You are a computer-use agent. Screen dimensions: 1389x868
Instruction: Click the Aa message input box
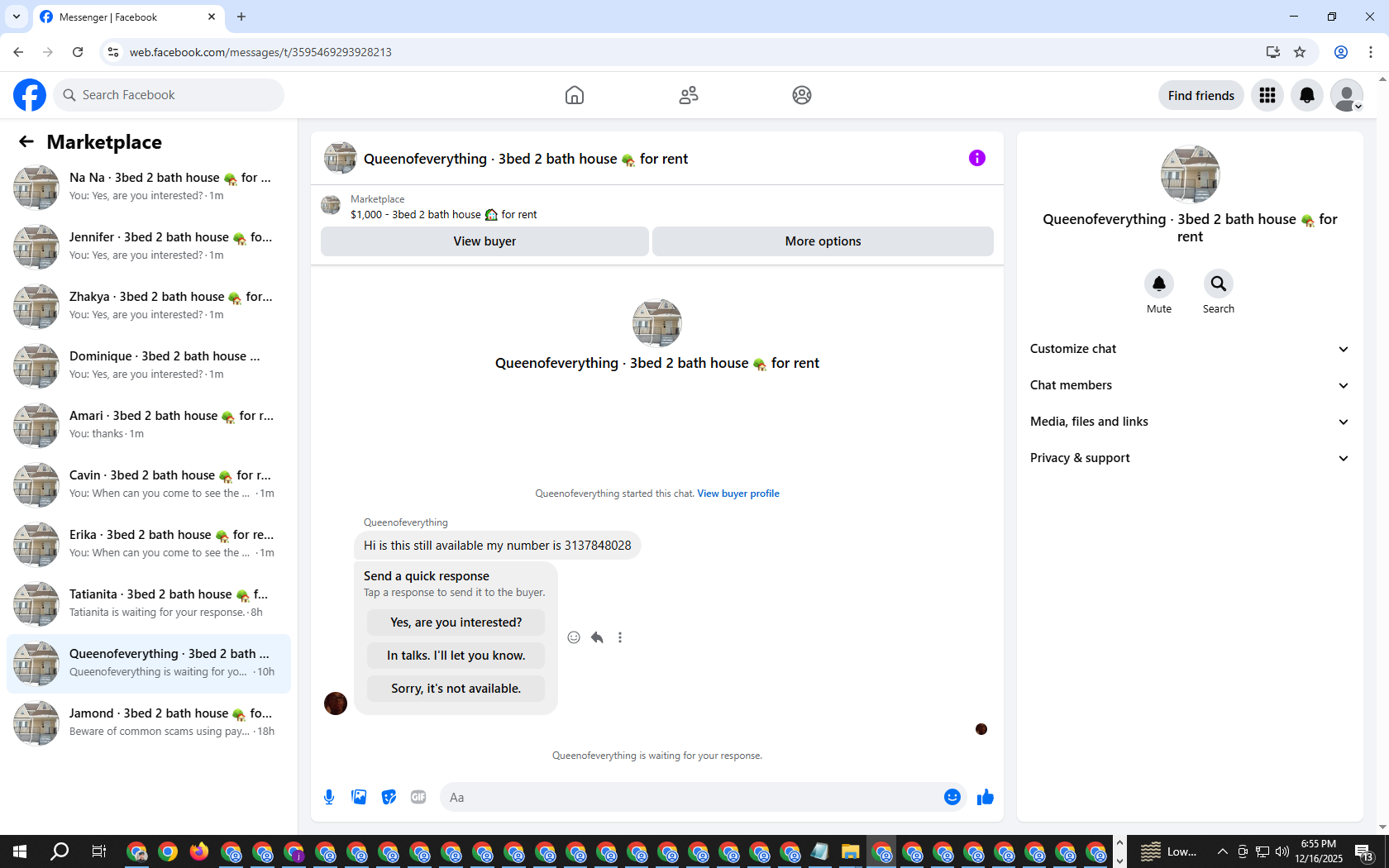(x=691, y=798)
